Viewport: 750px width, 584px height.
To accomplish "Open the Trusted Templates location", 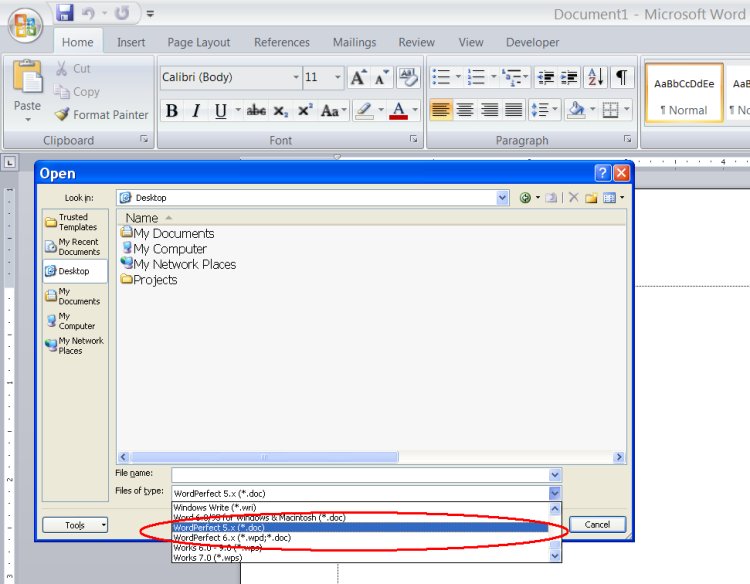I will pyautogui.click(x=75, y=222).
